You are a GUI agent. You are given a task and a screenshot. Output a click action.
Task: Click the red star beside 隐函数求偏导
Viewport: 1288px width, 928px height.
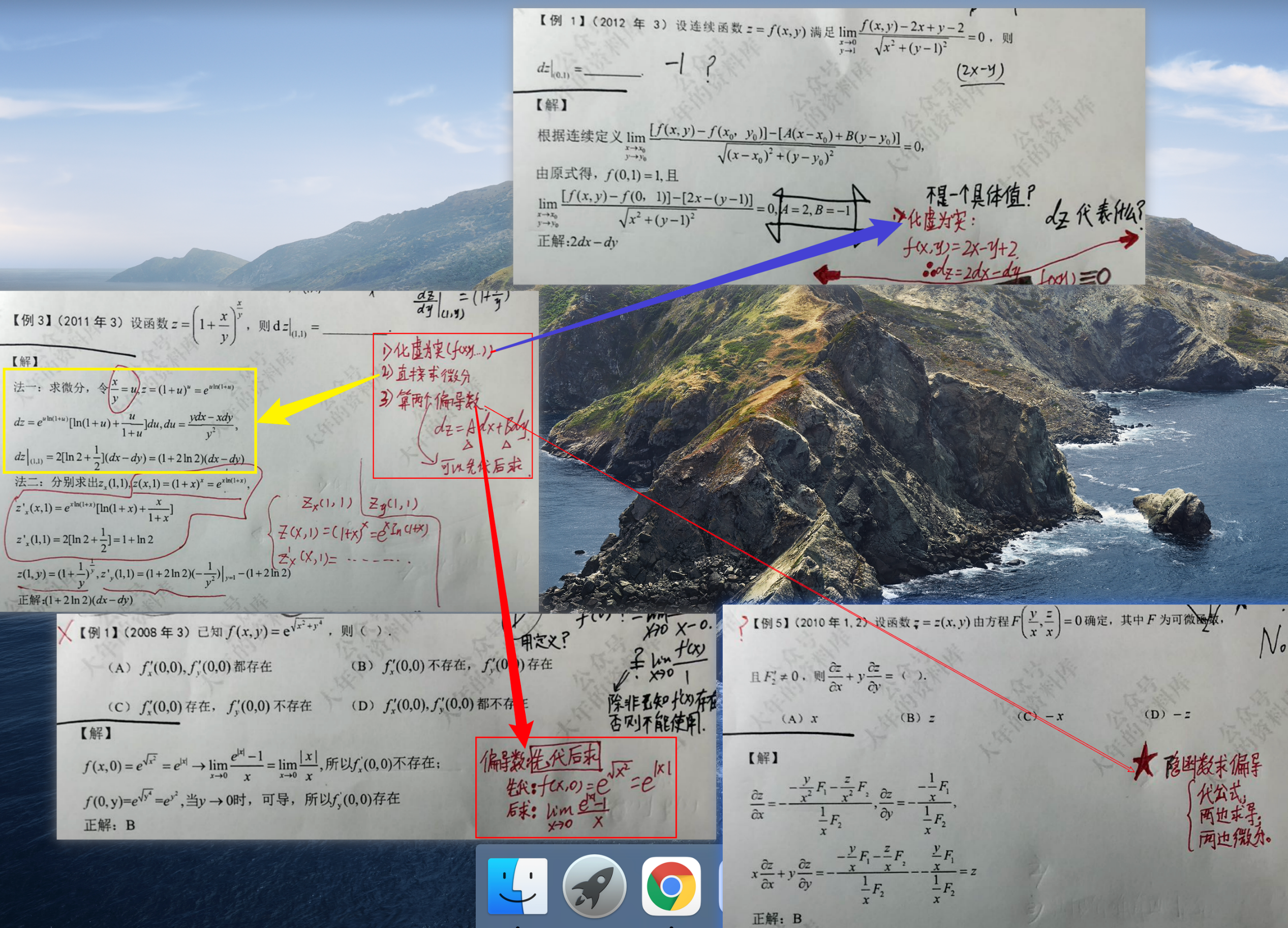[1144, 763]
